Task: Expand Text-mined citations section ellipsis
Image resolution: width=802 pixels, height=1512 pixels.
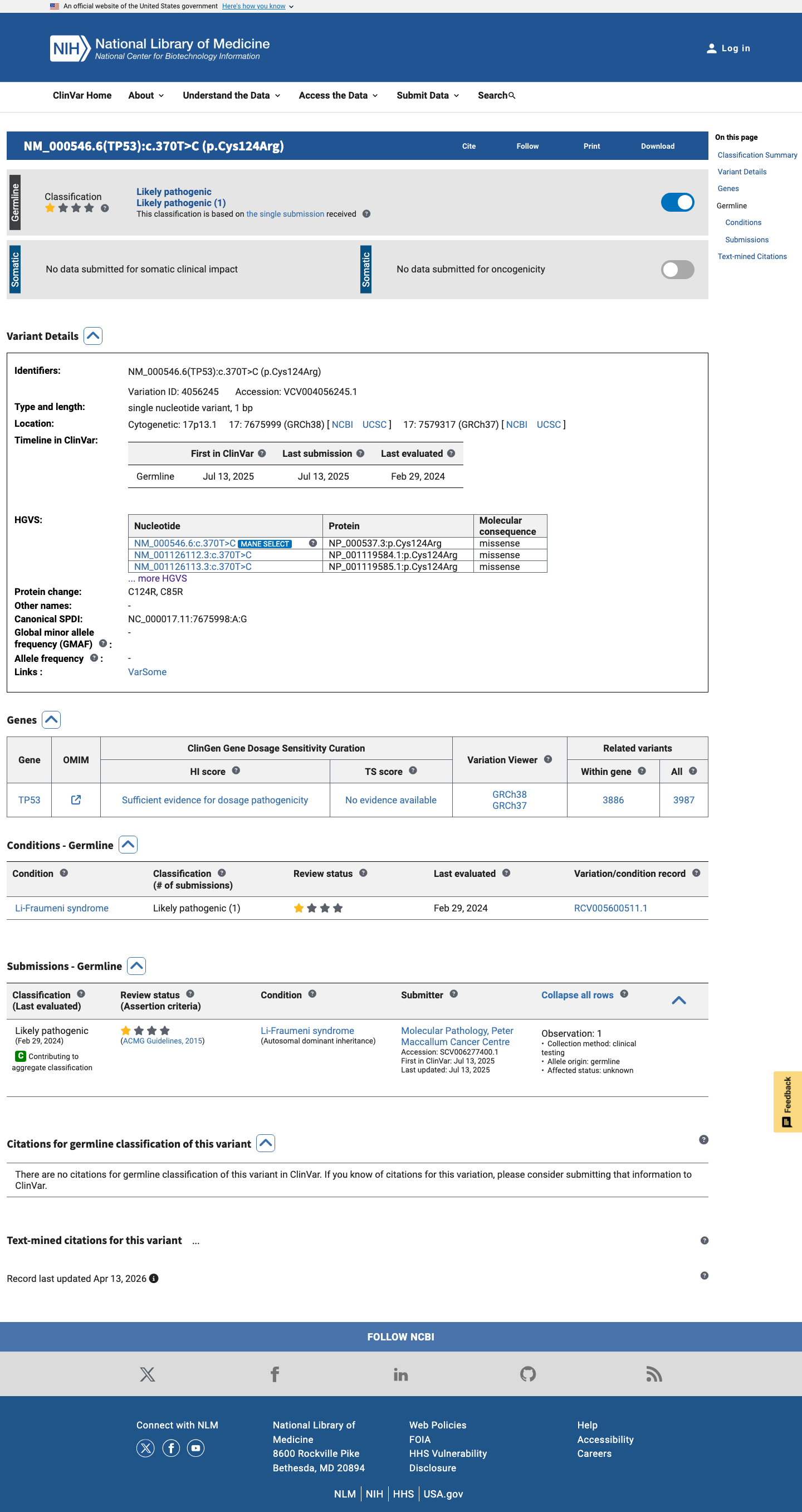Action: [x=196, y=1240]
